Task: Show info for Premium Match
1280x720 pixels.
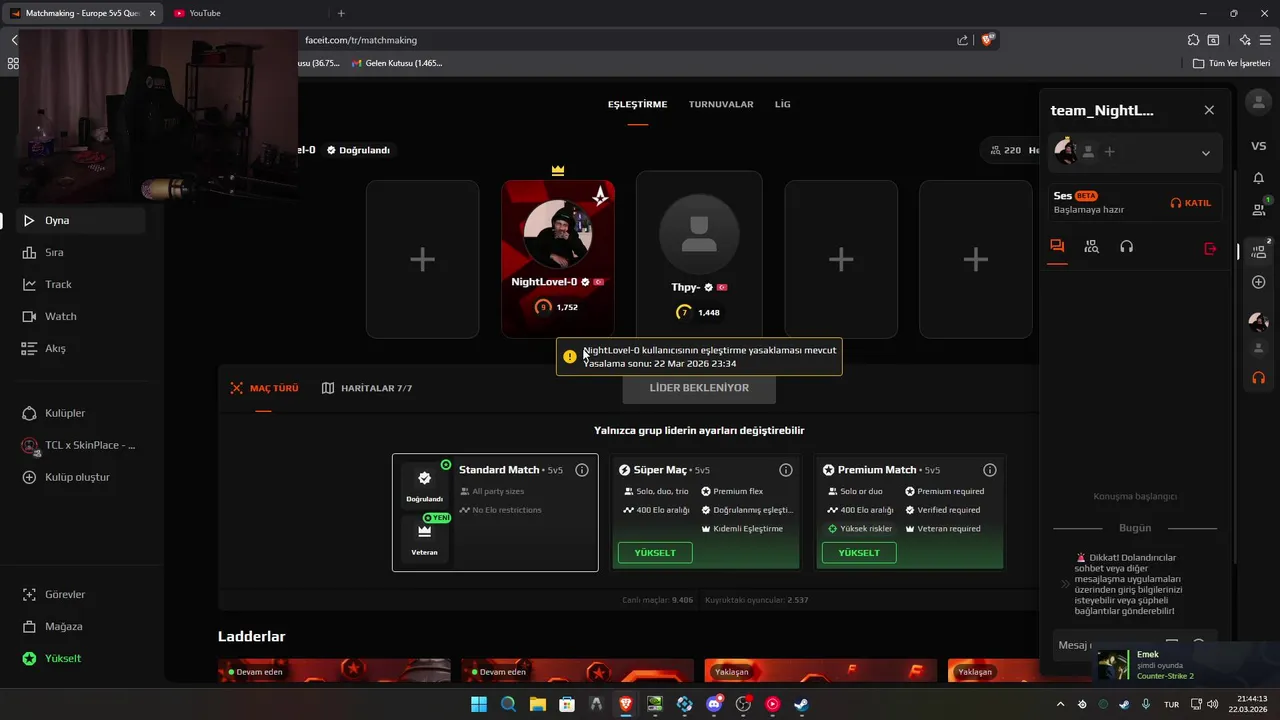Action: point(990,470)
